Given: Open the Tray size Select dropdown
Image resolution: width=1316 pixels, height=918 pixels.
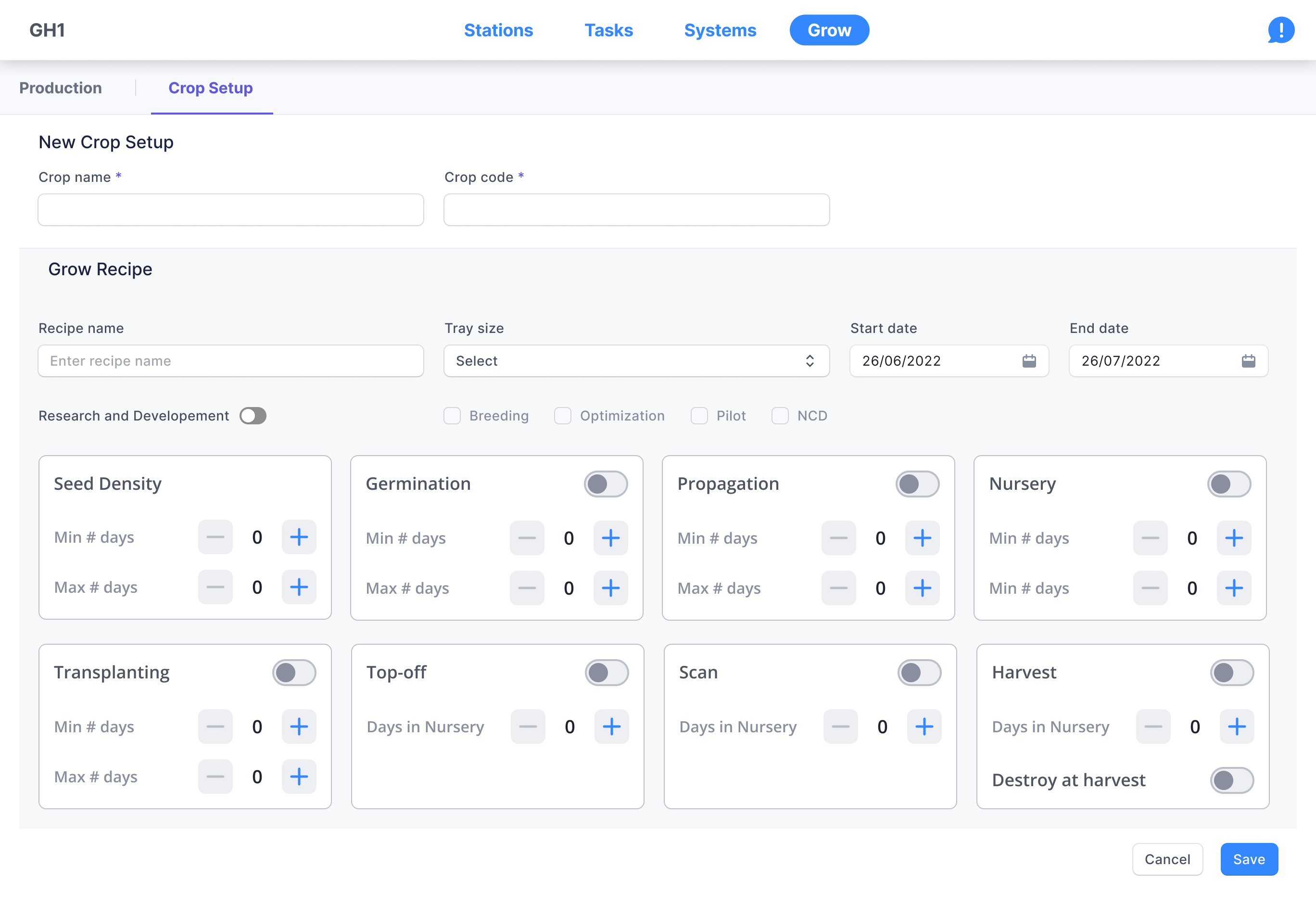Looking at the screenshot, I should pyautogui.click(x=636, y=361).
